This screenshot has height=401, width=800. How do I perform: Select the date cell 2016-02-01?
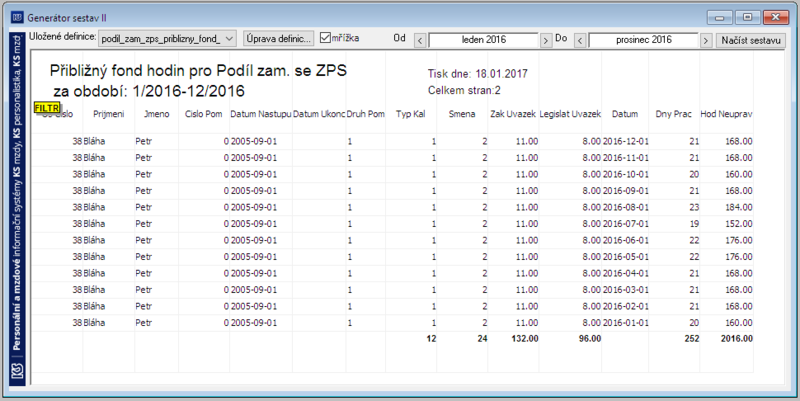point(626,306)
